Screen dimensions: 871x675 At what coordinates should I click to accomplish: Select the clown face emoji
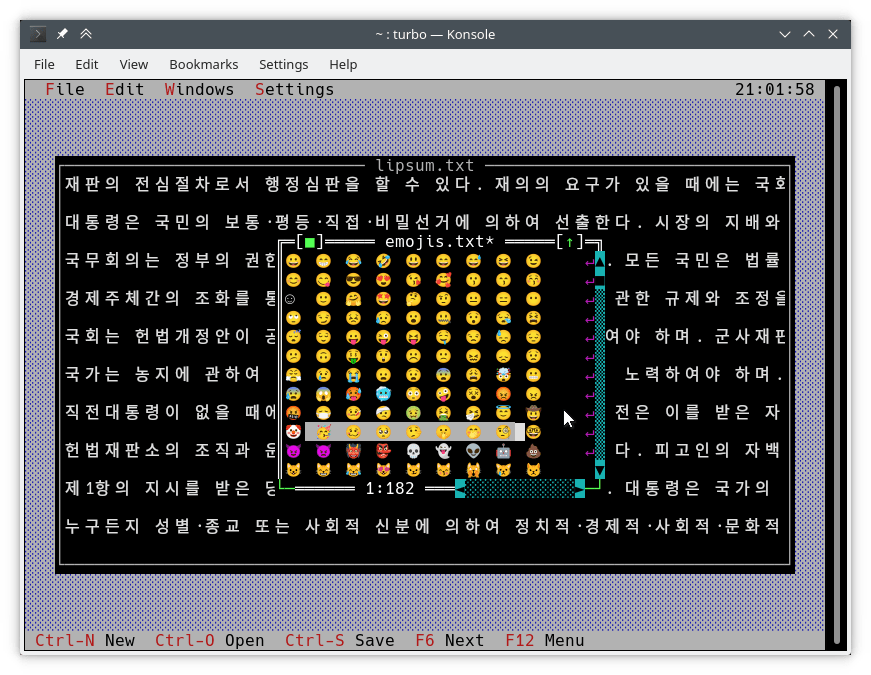(x=293, y=432)
